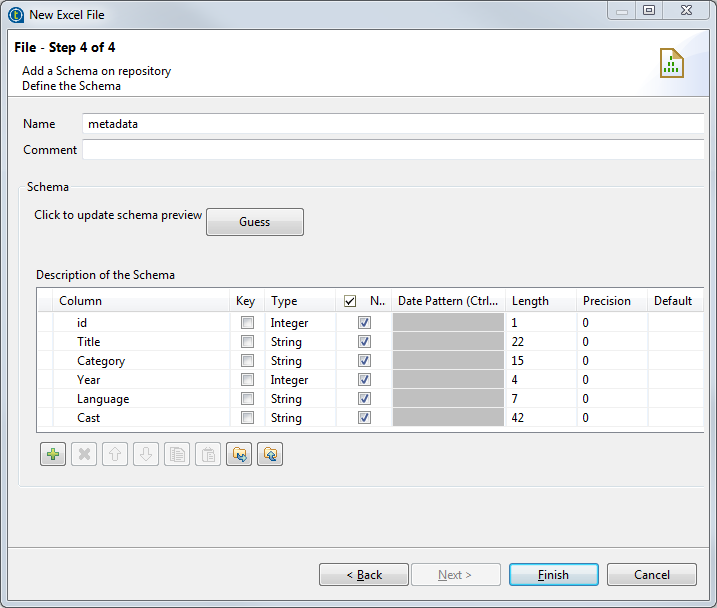This screenshot has width=717, height=608.
Task: Click the Name field containing metadata
Action: pos(393,124)
